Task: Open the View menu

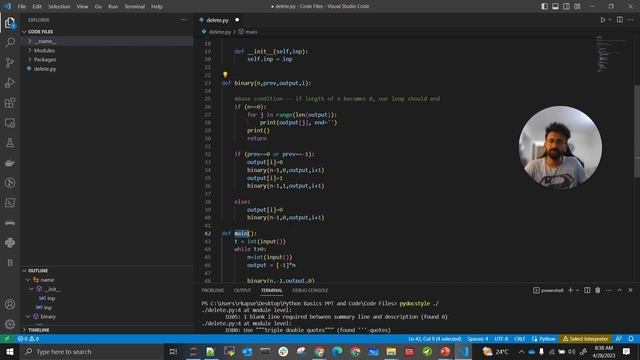Action: coord(82,6)
